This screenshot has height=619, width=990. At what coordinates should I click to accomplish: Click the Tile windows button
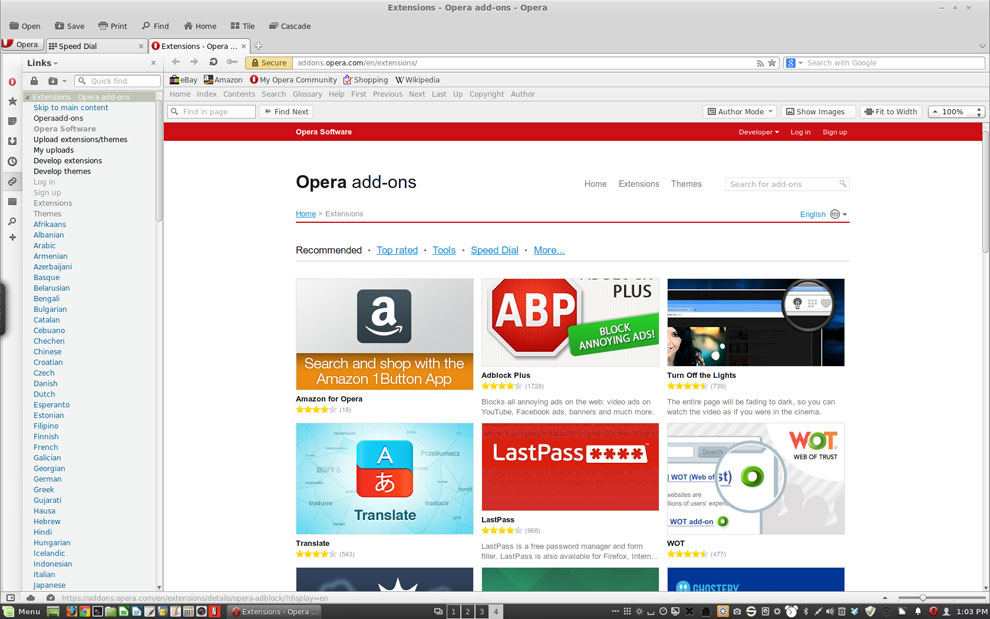pyautogui.click(x=242, y=26)
